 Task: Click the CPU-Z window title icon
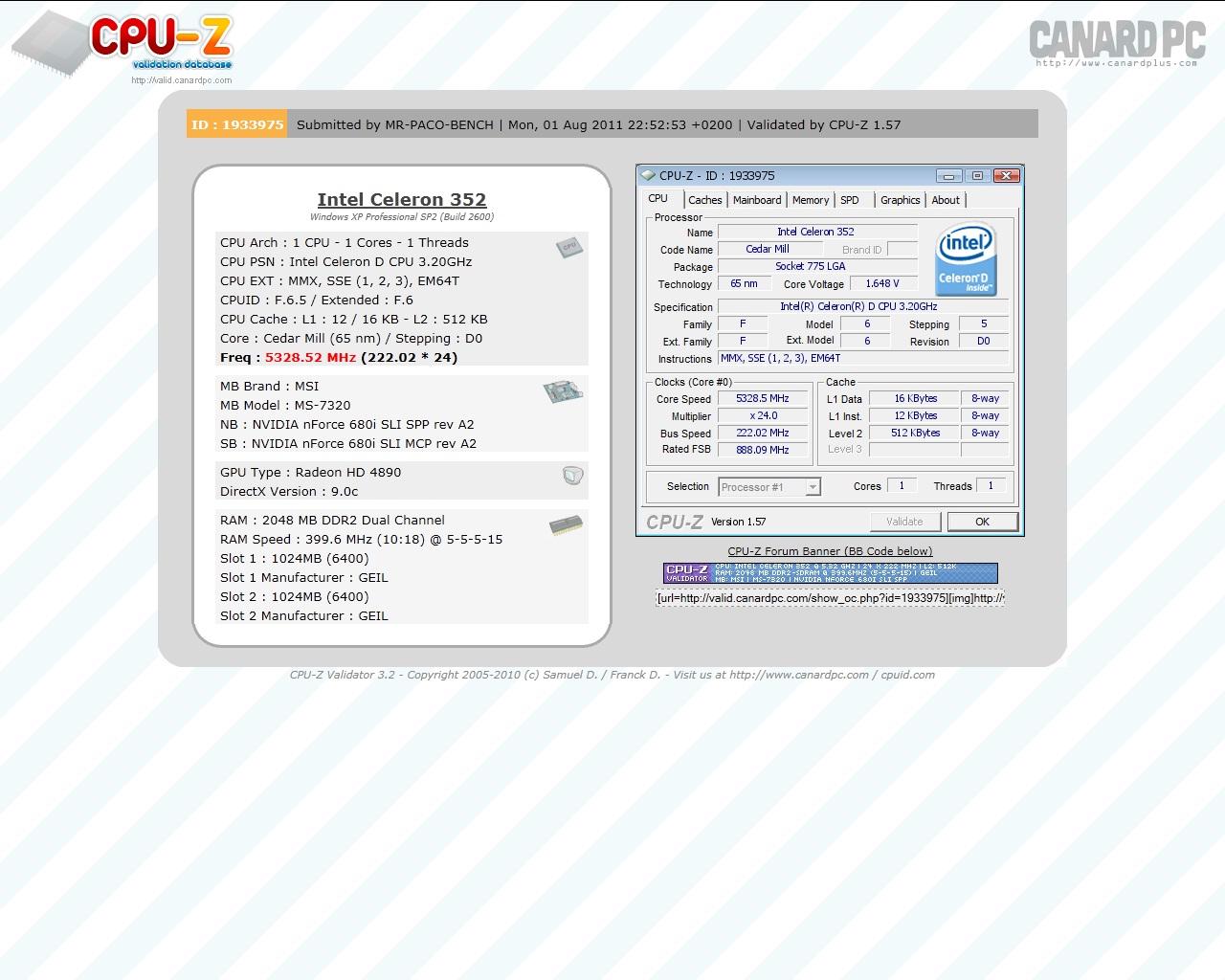click(648, 175)
